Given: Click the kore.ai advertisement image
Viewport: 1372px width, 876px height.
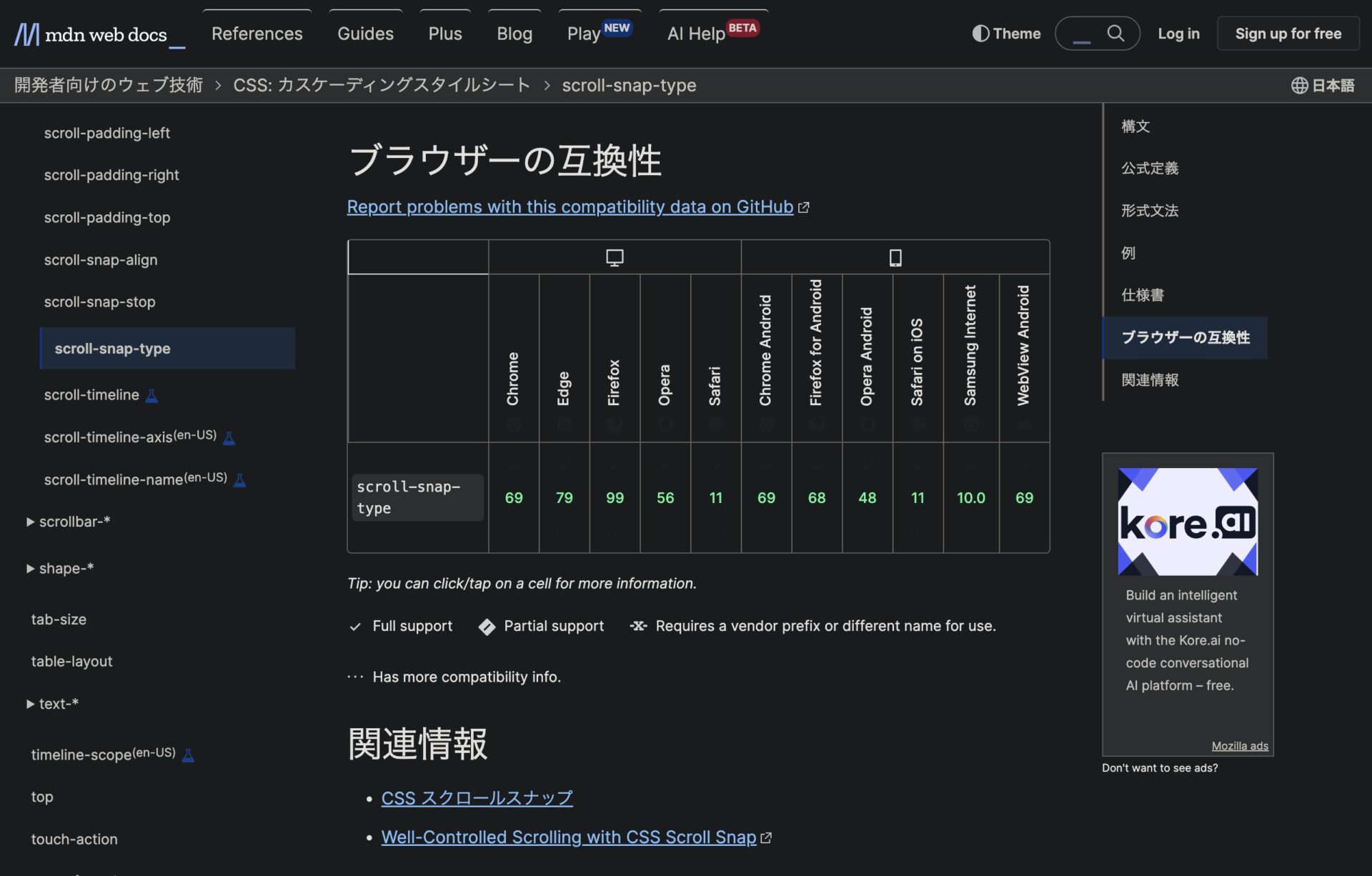Looking at the screenshot, I should click(x=1188, y=522).
